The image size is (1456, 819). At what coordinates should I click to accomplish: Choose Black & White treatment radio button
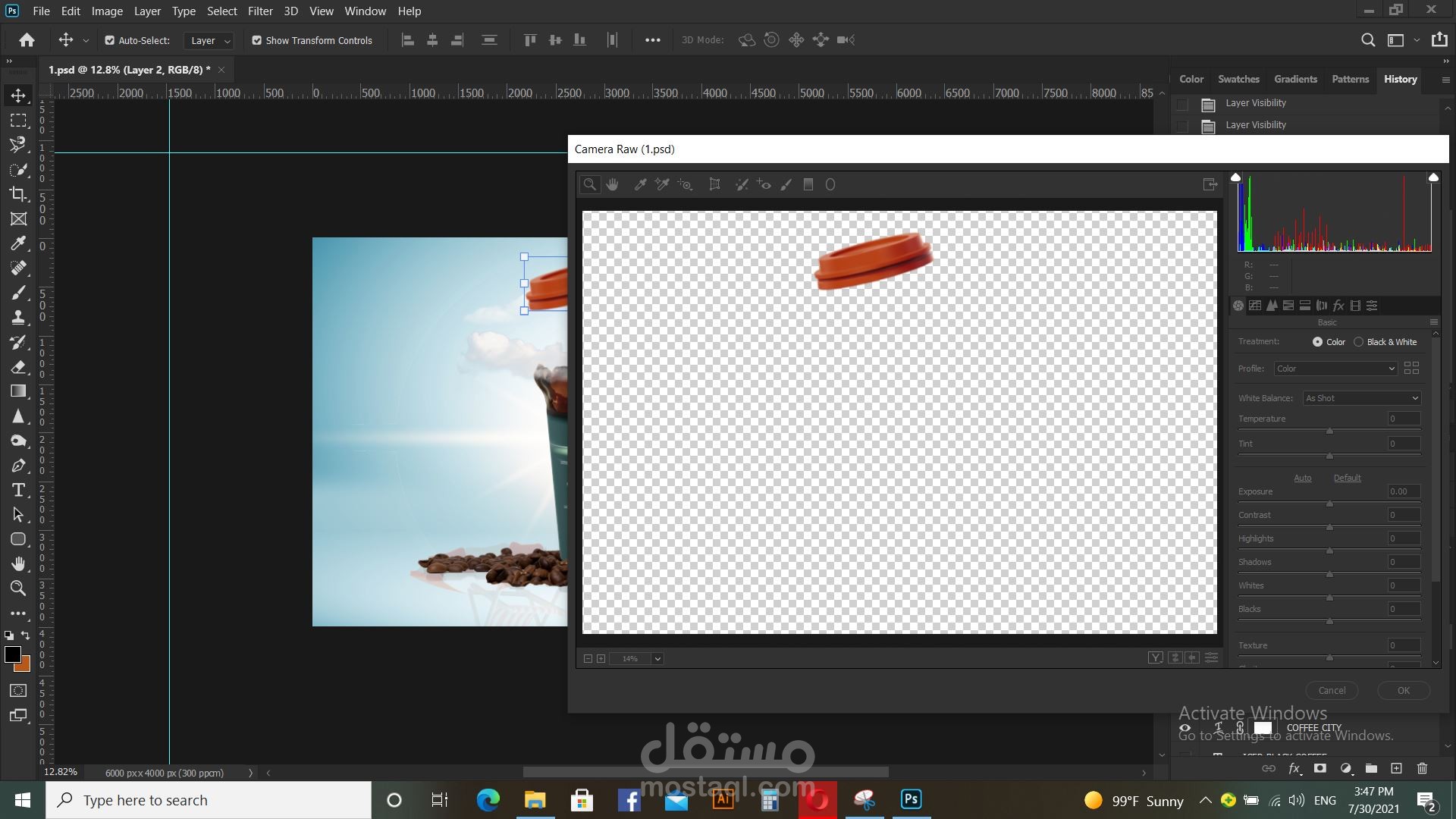[1359, 342]
